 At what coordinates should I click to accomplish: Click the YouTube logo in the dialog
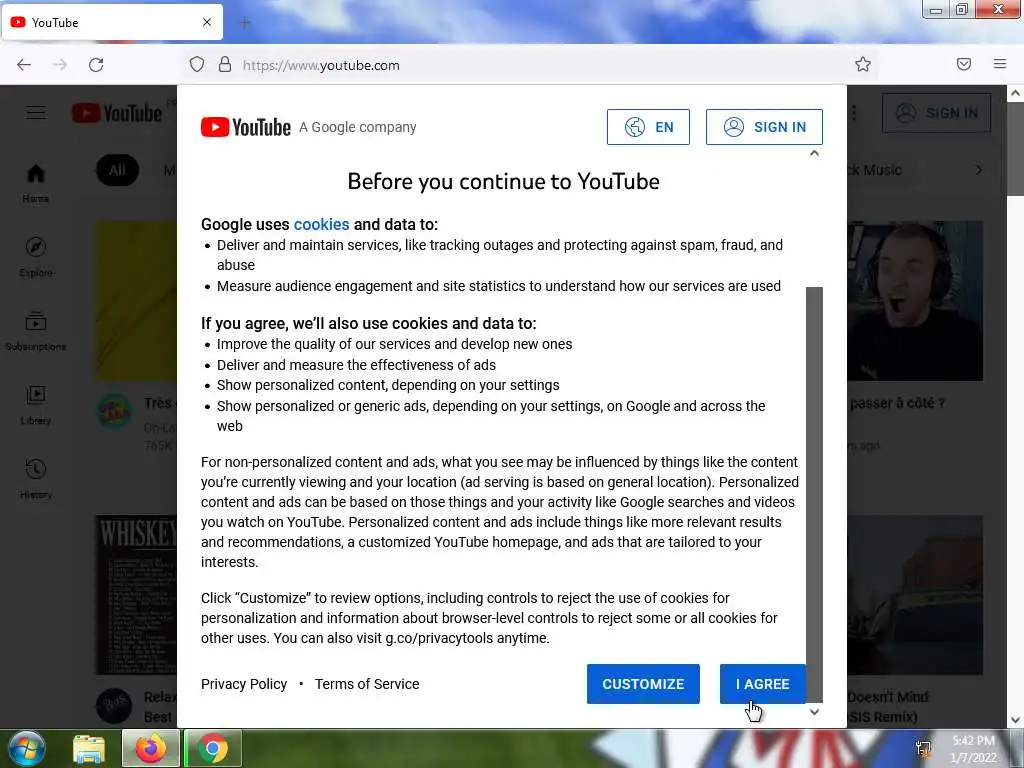click(x=246, y=127)
